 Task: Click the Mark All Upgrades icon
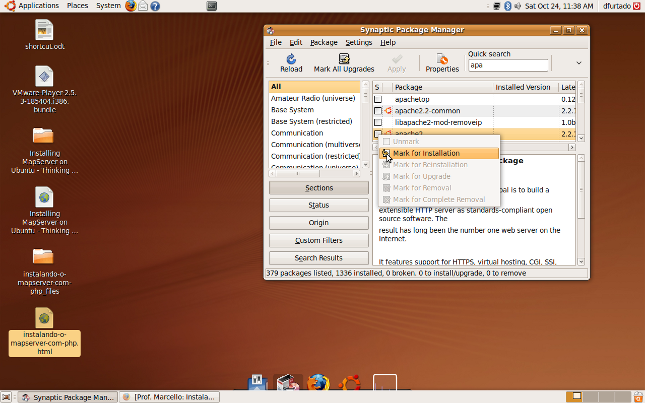344,60
